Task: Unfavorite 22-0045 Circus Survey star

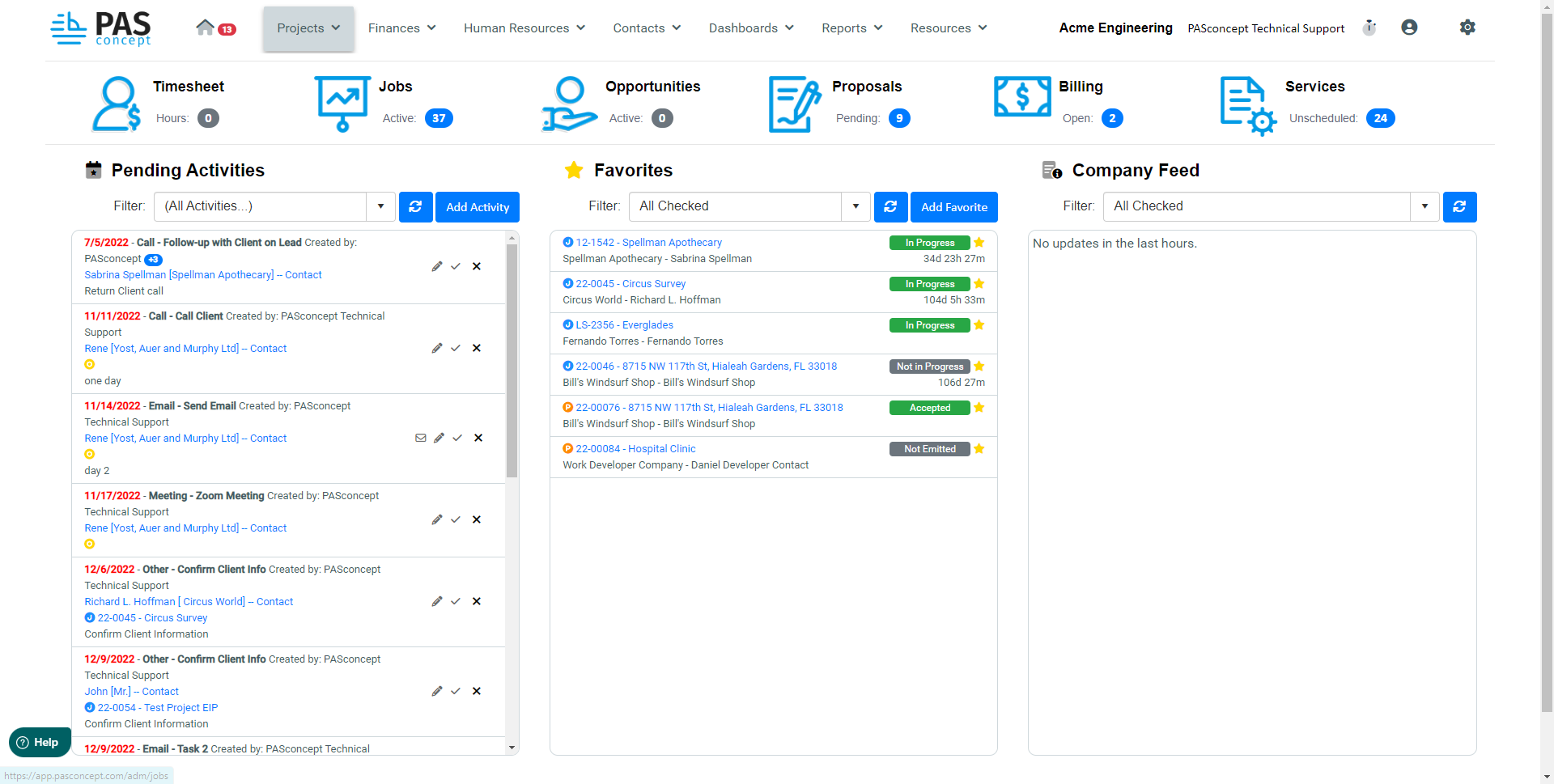Action: [979, 284]
